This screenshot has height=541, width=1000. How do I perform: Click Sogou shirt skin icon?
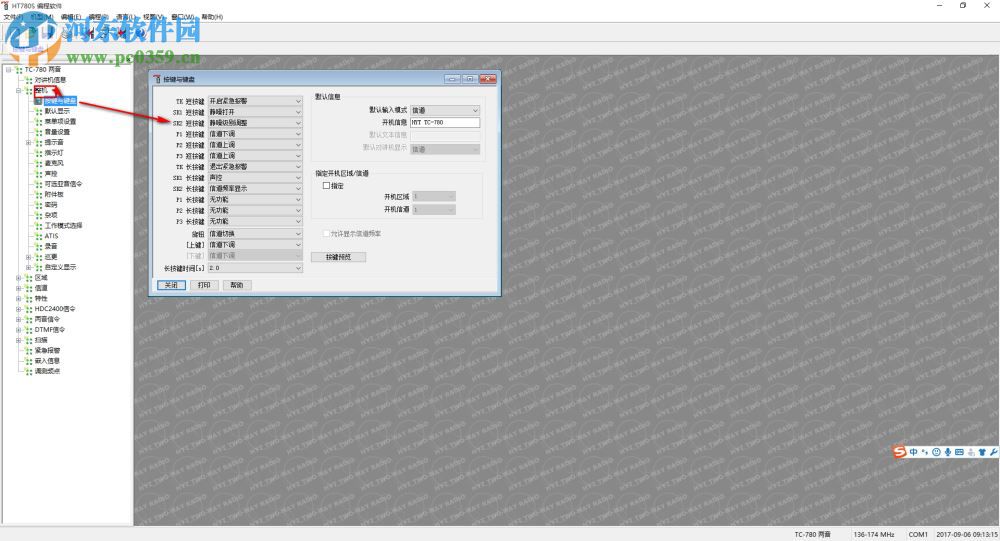[982, 452]
